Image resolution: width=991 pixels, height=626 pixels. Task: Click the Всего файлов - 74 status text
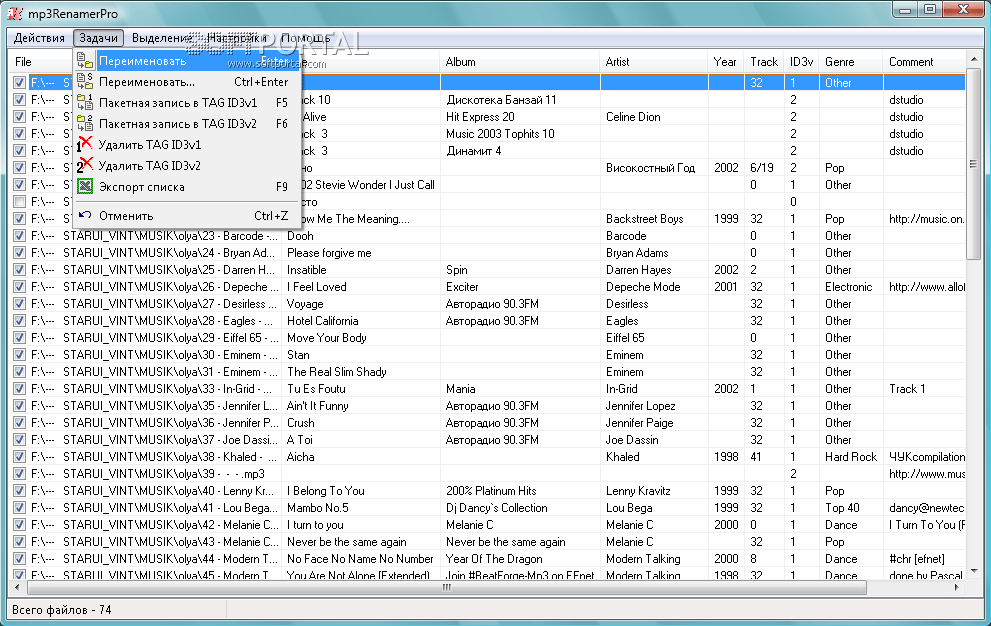62,610
